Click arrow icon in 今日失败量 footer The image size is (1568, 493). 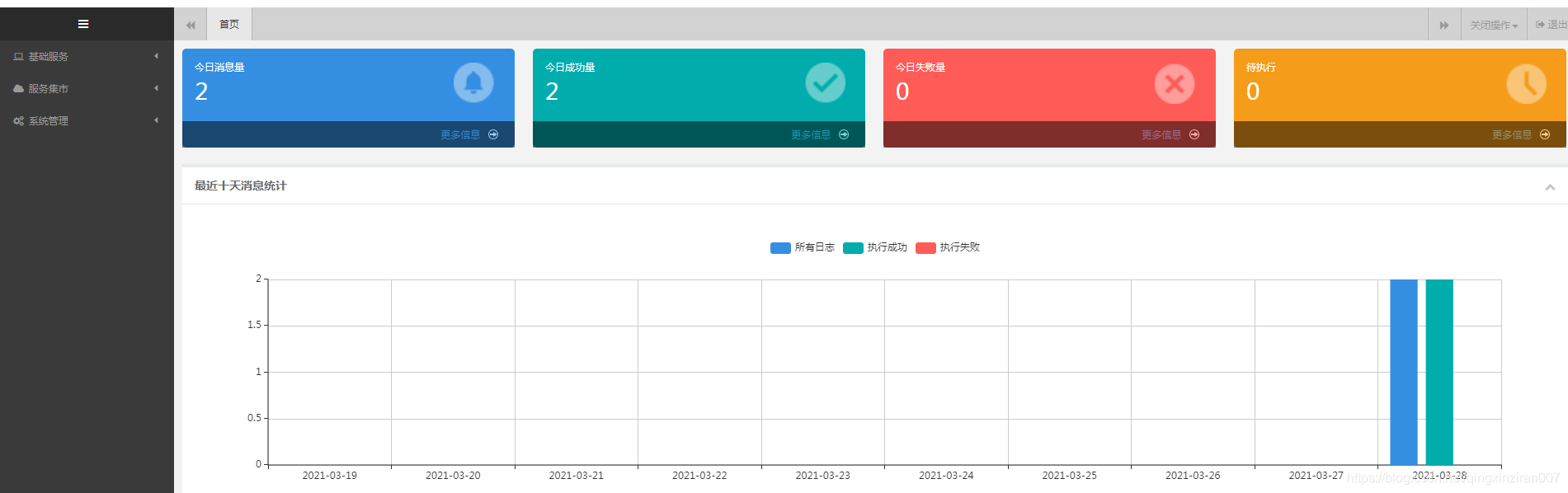(1194, 134)
